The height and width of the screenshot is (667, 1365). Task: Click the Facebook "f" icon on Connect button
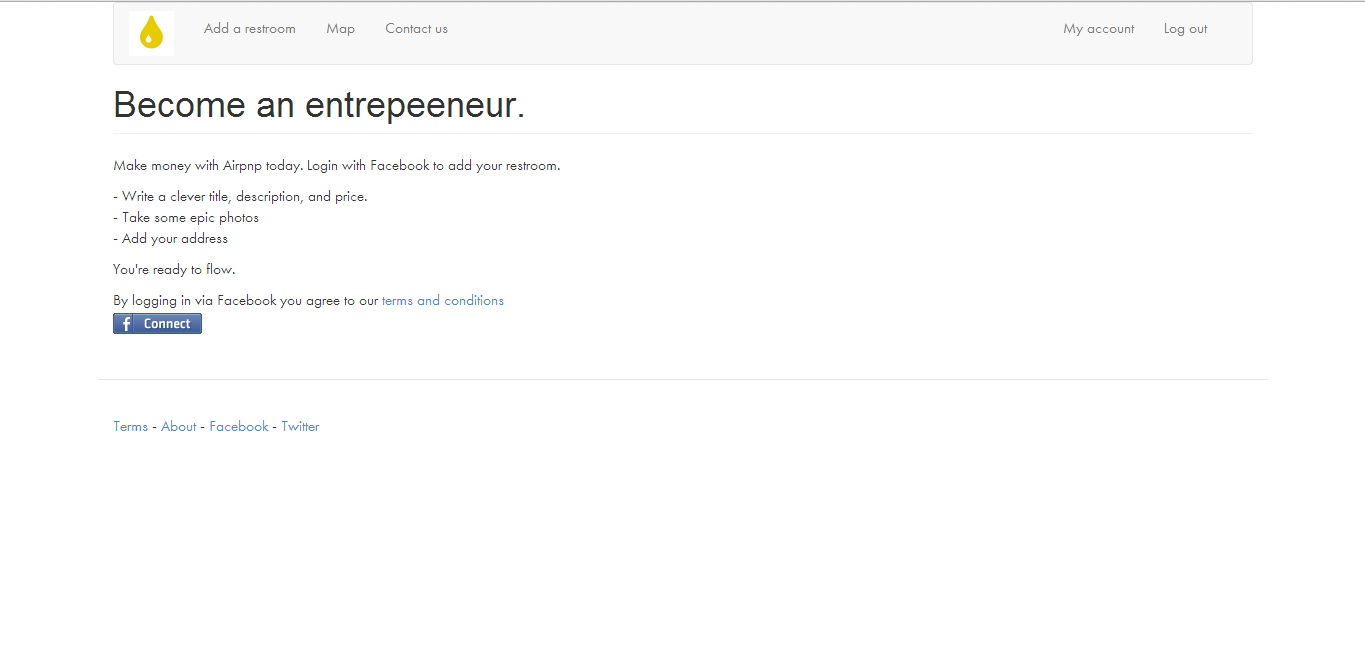126,324
